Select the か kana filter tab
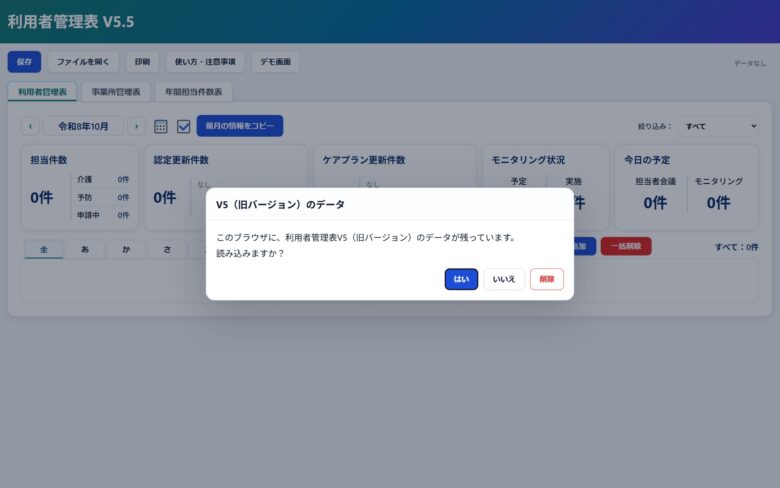This screenshot has height=488, width=780. [126, 249]
